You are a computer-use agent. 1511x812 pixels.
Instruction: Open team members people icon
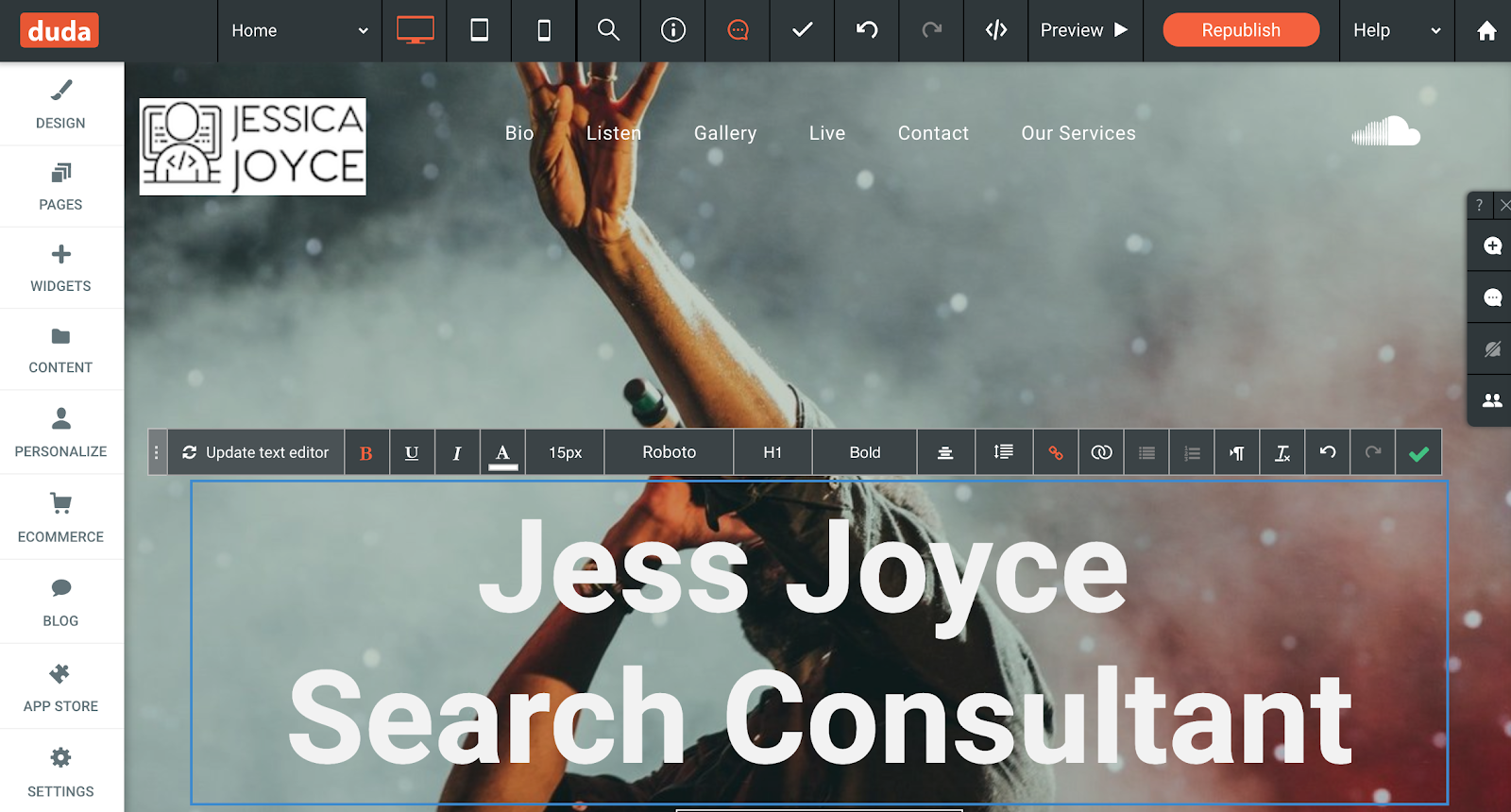click(x=1492, y=400)
